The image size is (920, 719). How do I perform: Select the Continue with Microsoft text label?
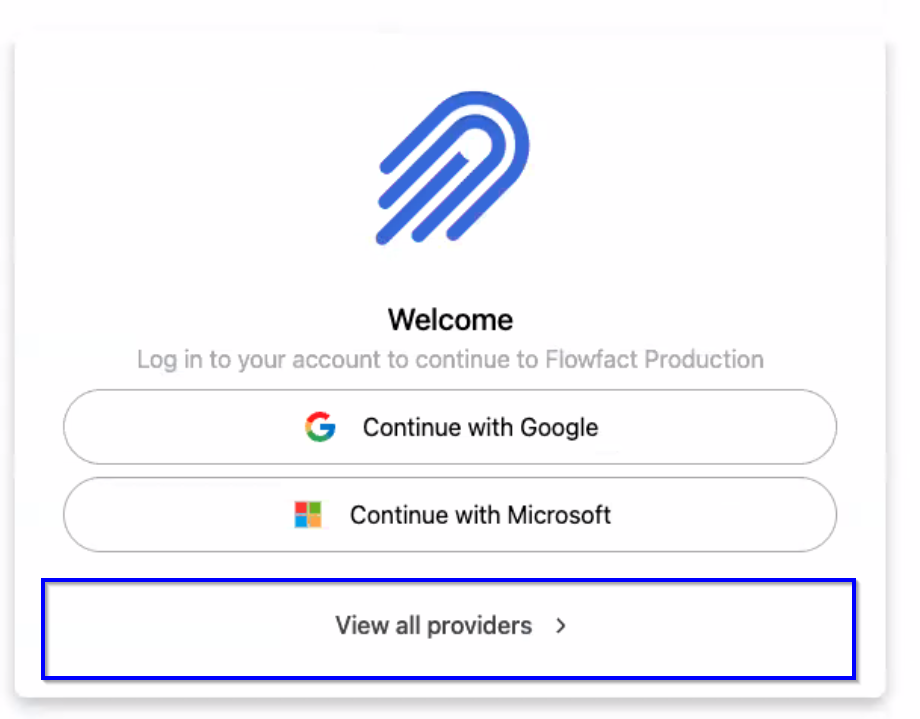coord(481,515)
